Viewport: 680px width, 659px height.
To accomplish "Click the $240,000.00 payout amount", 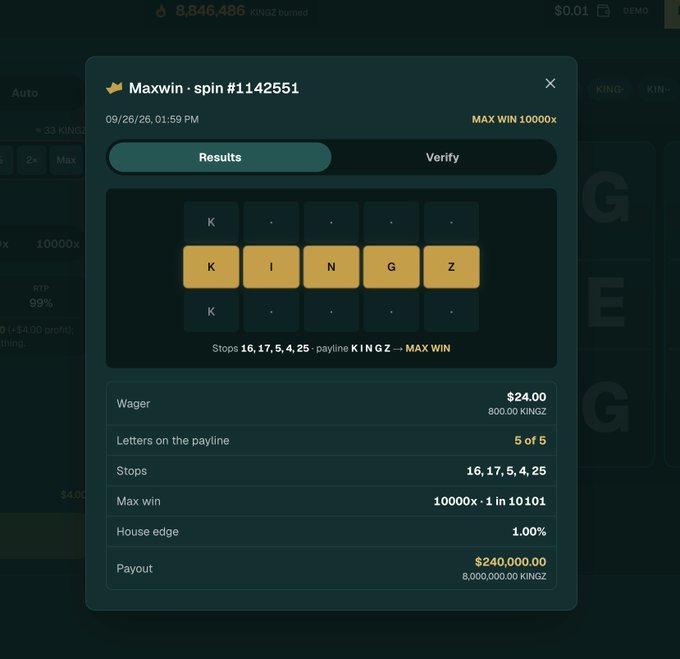I will tap(510, 562).
